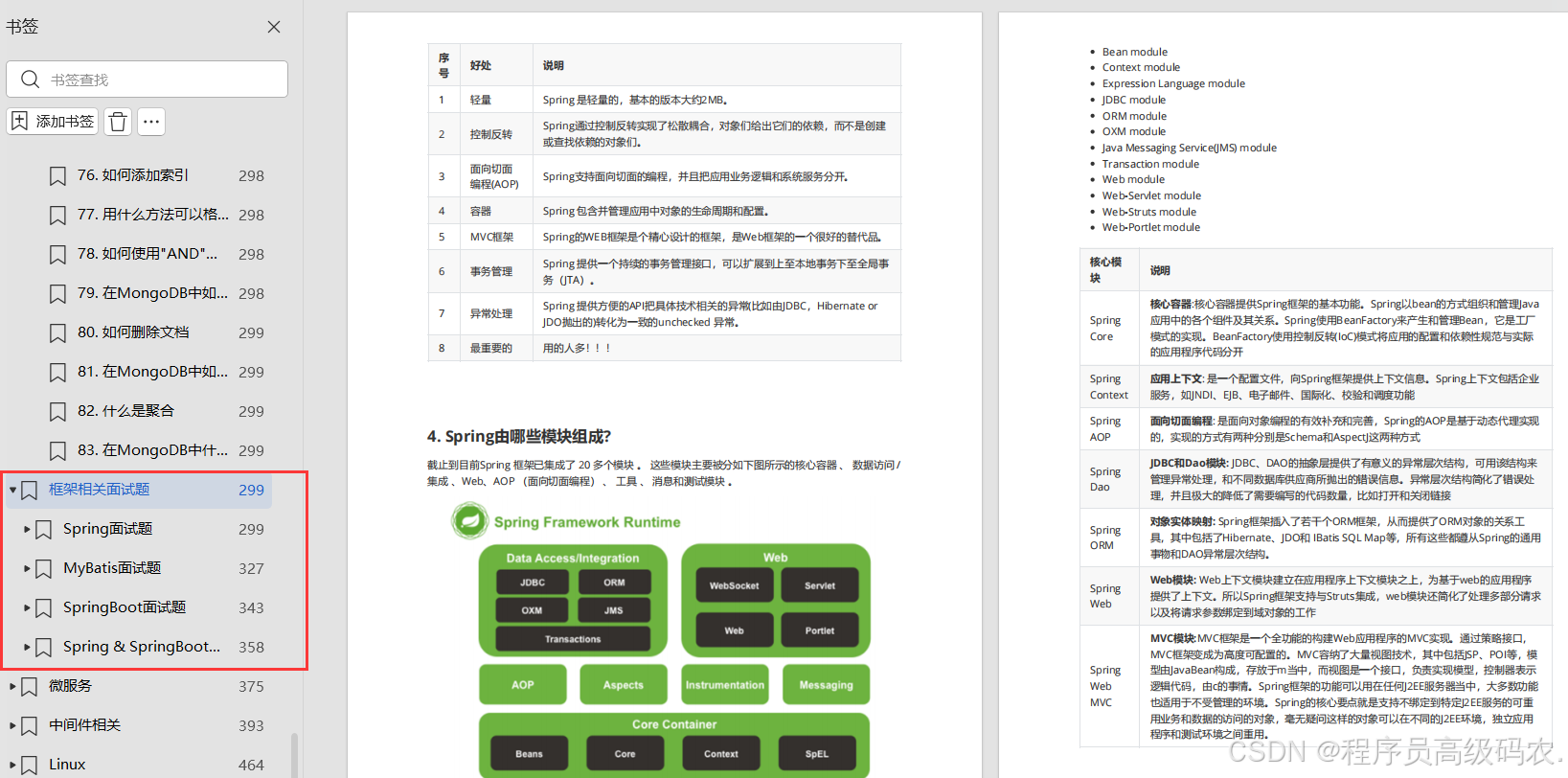The height and width of the screenshot is (778, 1568).
Task: Open the Spring & SpringBoot bookmark
Action: point(142,647)
